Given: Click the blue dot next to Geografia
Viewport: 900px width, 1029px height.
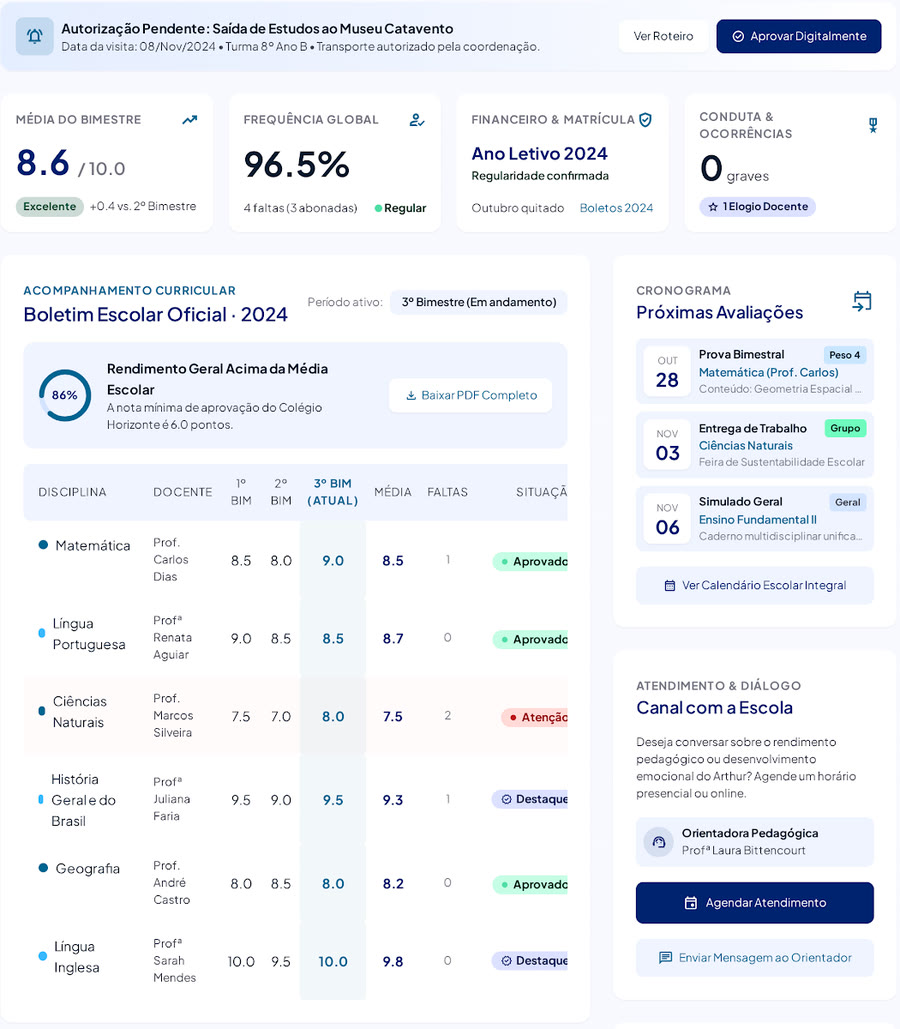Looking at the screenshot, I should click(43, 868).
